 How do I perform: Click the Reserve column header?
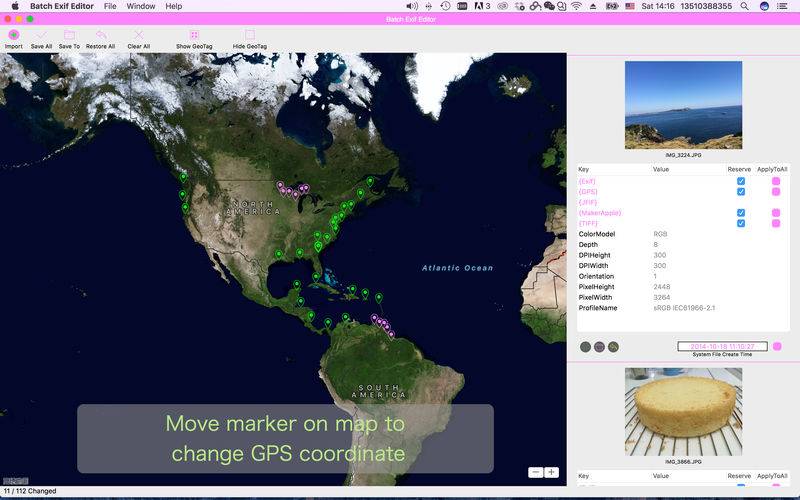[739, 169]
